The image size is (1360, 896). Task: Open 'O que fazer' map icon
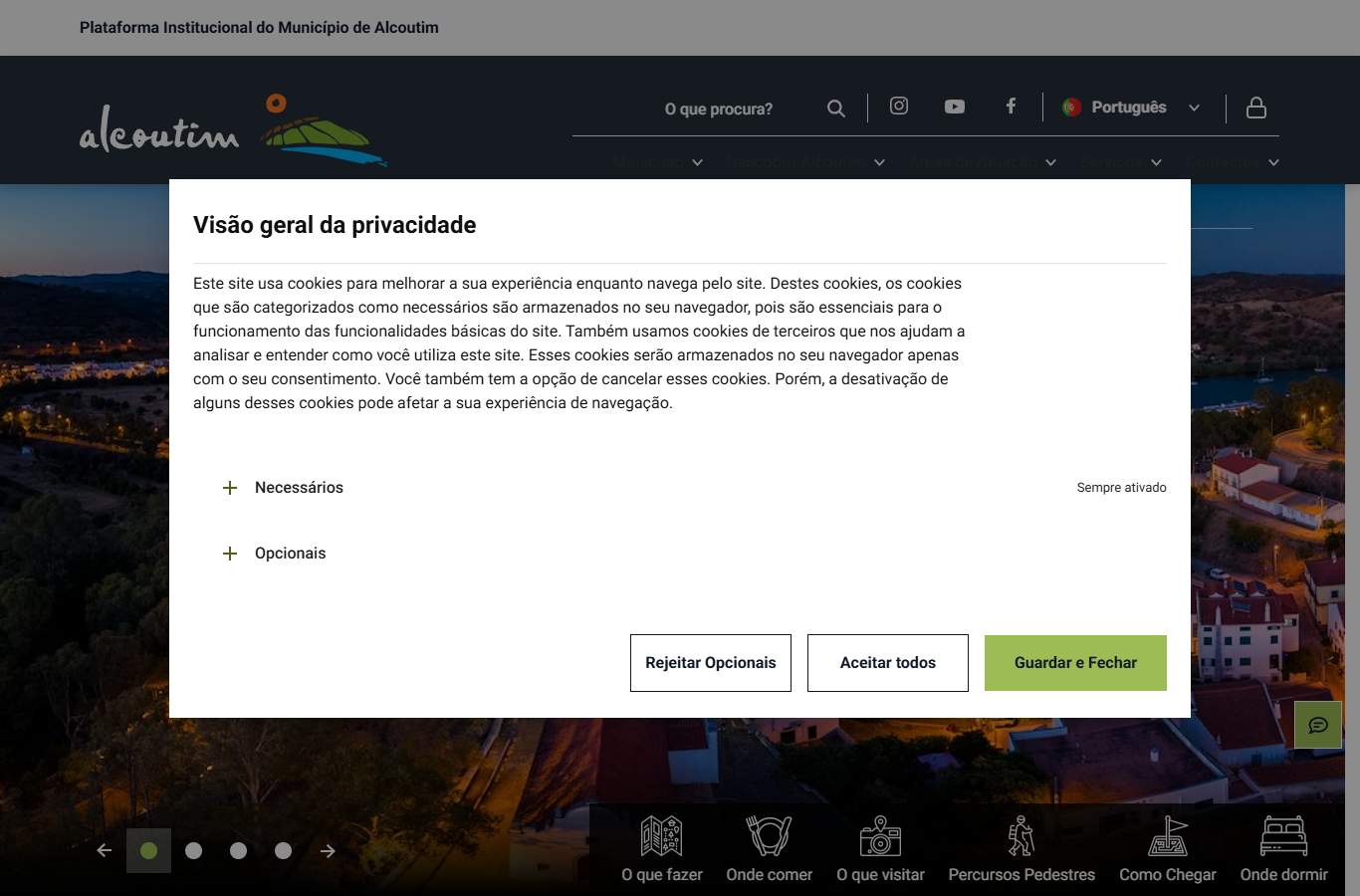[x=662, y=836]
